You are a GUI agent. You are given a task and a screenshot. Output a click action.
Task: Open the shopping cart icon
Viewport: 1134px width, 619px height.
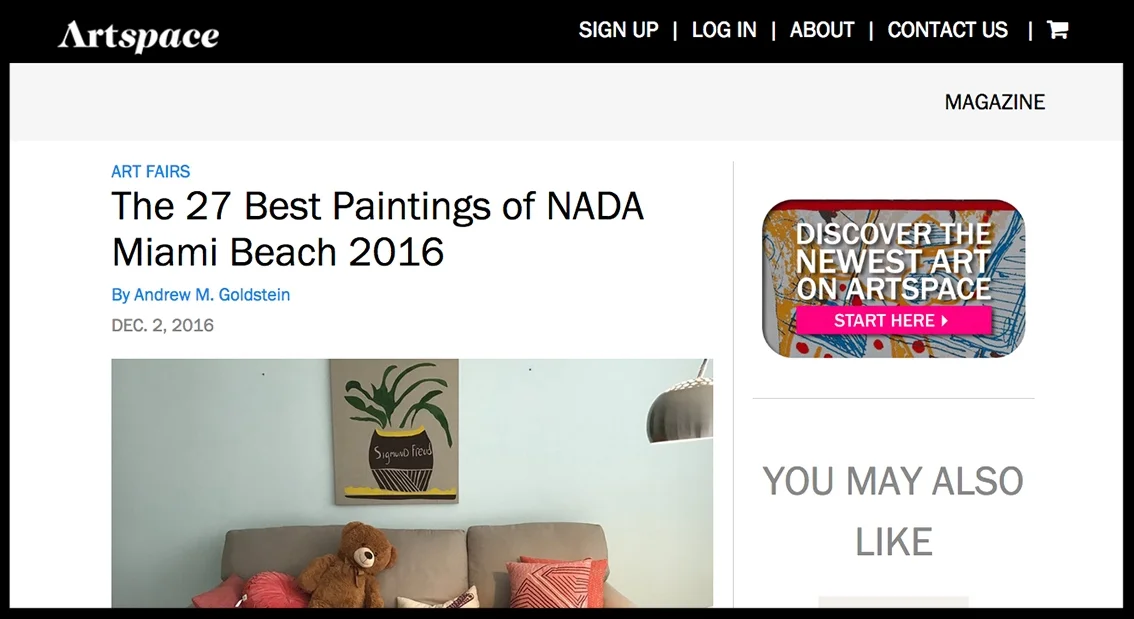tap(1057, 30)
